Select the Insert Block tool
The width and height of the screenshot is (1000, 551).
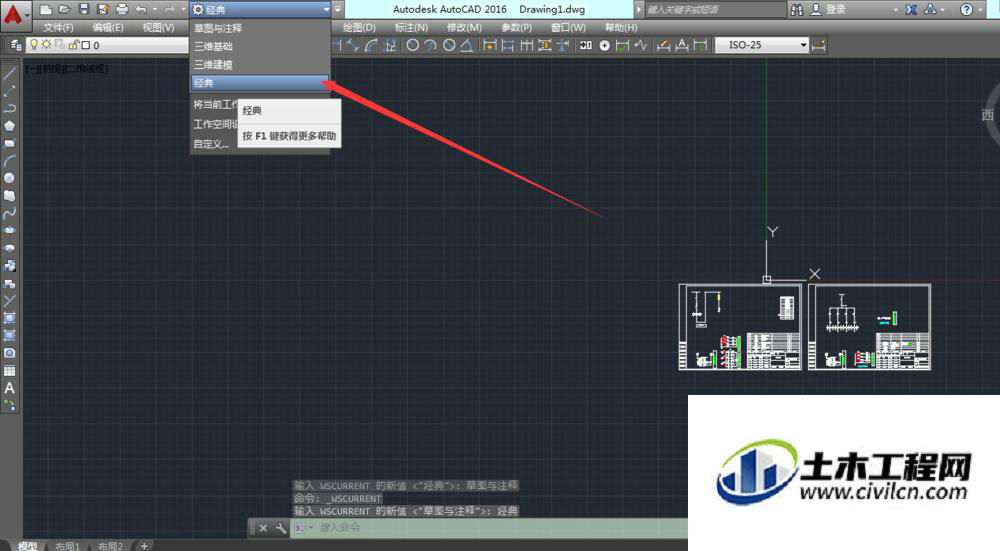pyautogui.click(x=10, y=265)
